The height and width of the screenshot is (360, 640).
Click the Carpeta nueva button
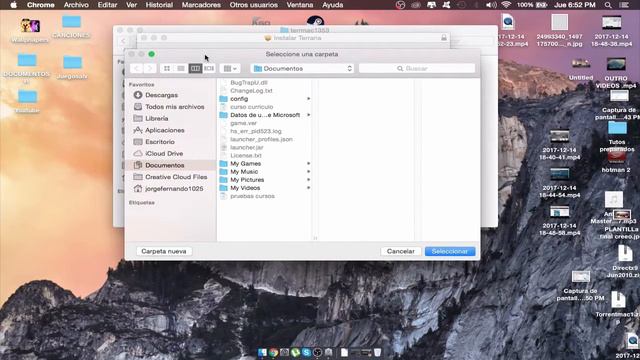click(x=164, y=251)
